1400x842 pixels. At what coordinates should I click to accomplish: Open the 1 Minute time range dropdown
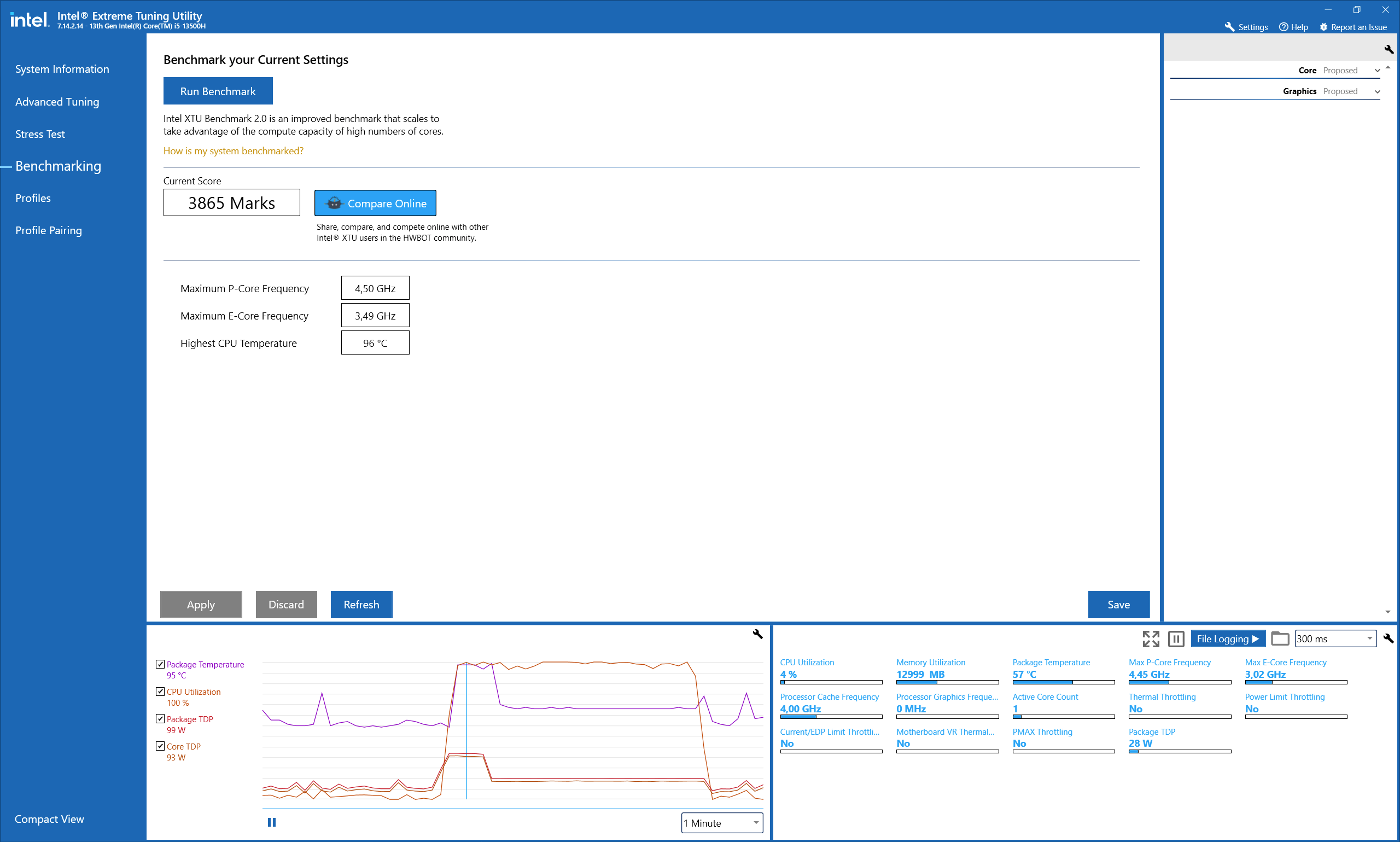tap(722, 823)
